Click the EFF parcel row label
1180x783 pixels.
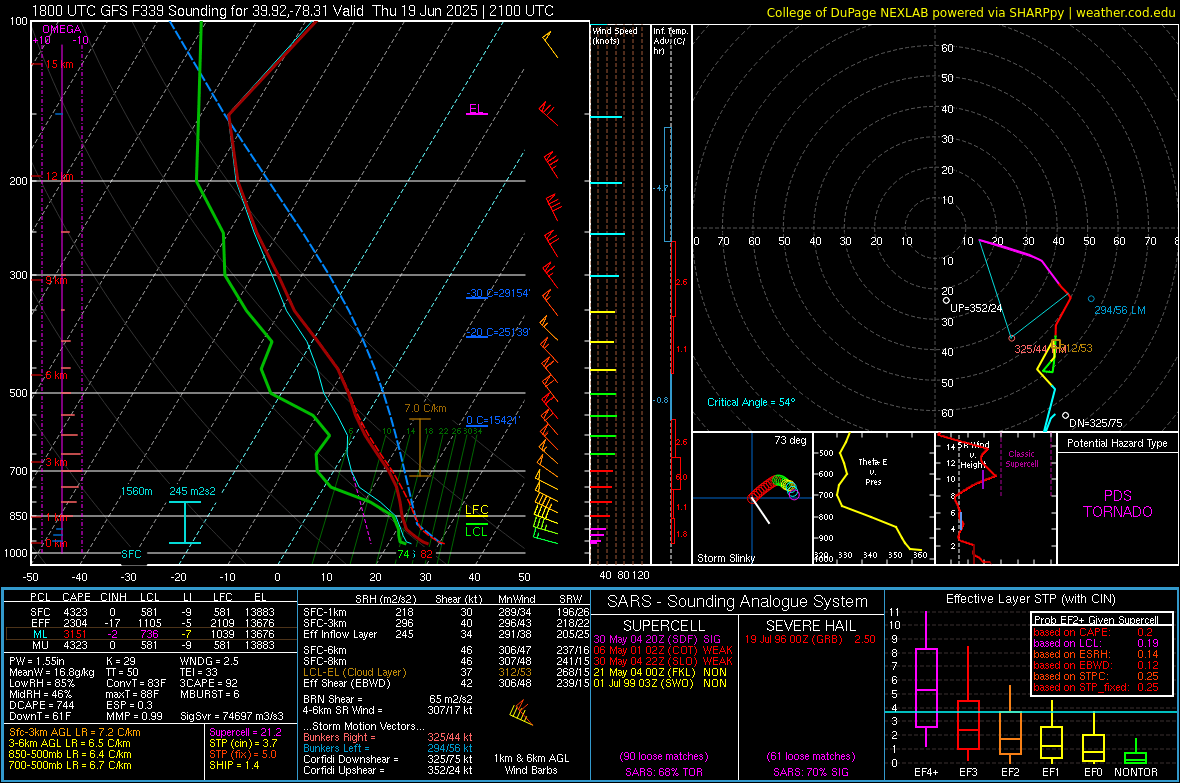click(40, 623)
